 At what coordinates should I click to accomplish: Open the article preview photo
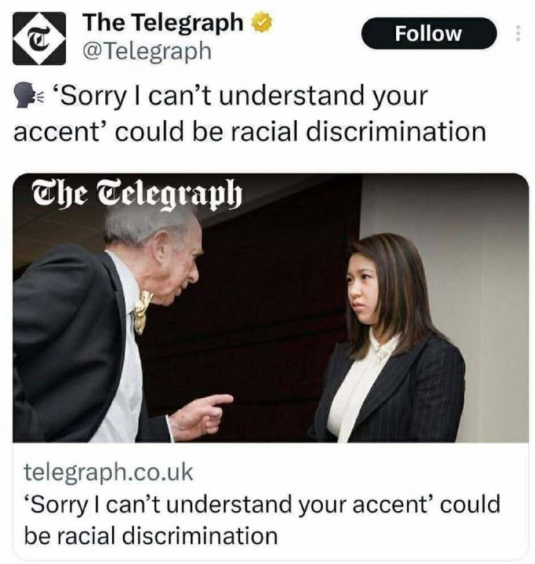tap(271, 308)
